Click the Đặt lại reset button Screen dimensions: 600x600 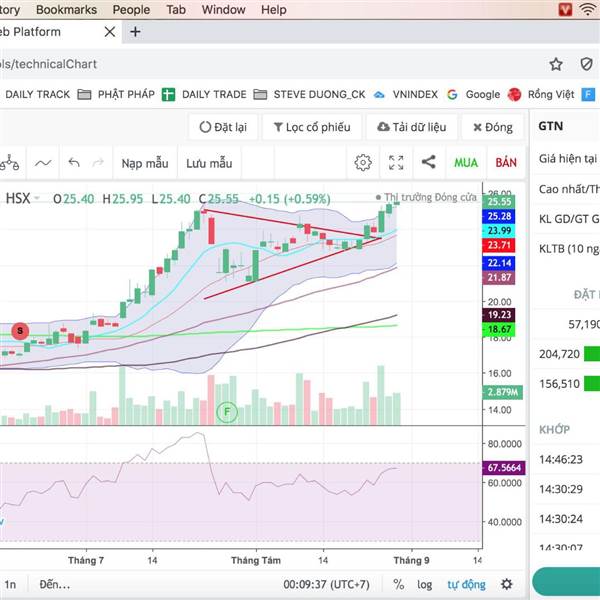(223, 127)
